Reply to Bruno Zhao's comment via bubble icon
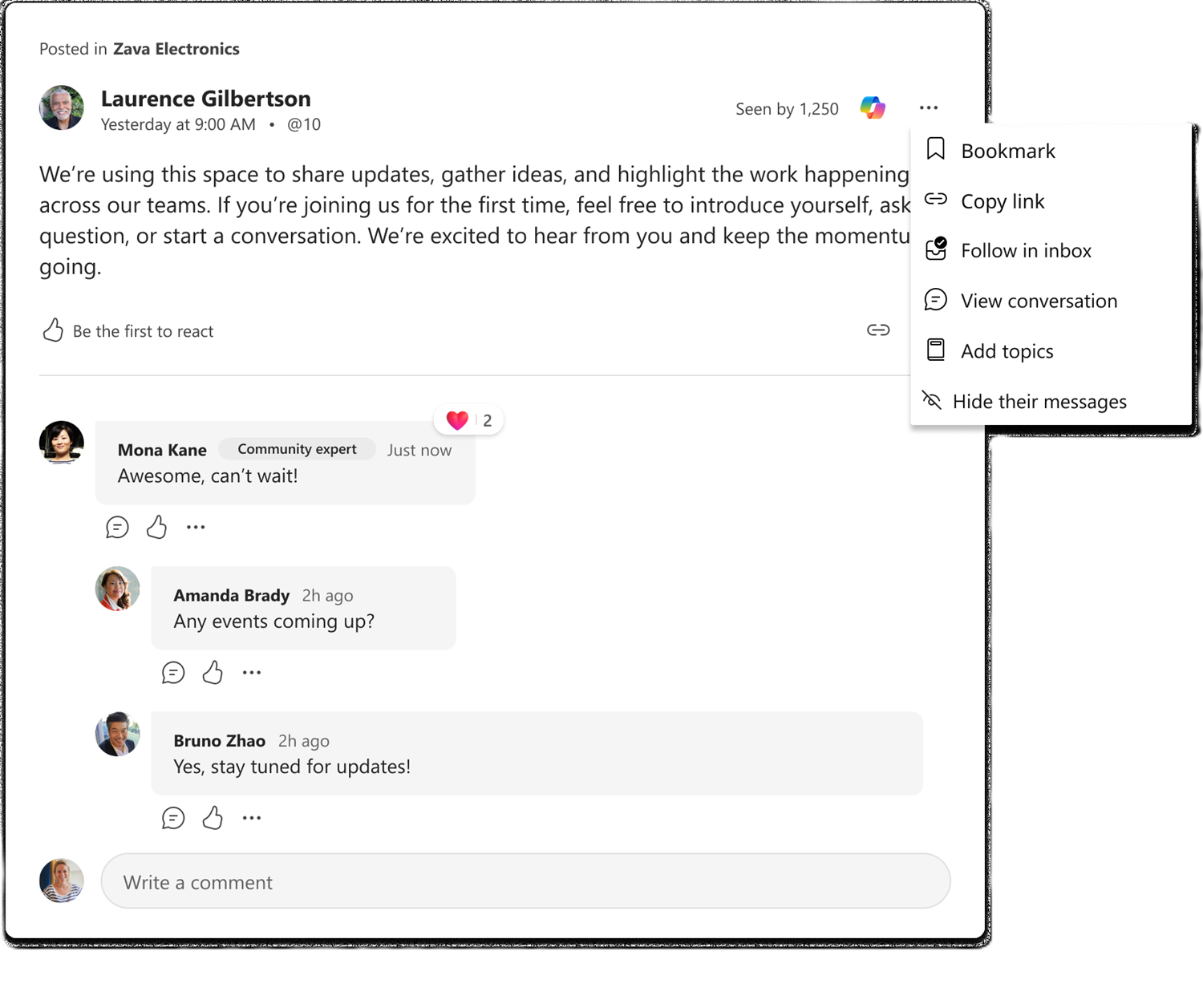The width and height of the screenshot is (1203, 1008). (173, 817)
